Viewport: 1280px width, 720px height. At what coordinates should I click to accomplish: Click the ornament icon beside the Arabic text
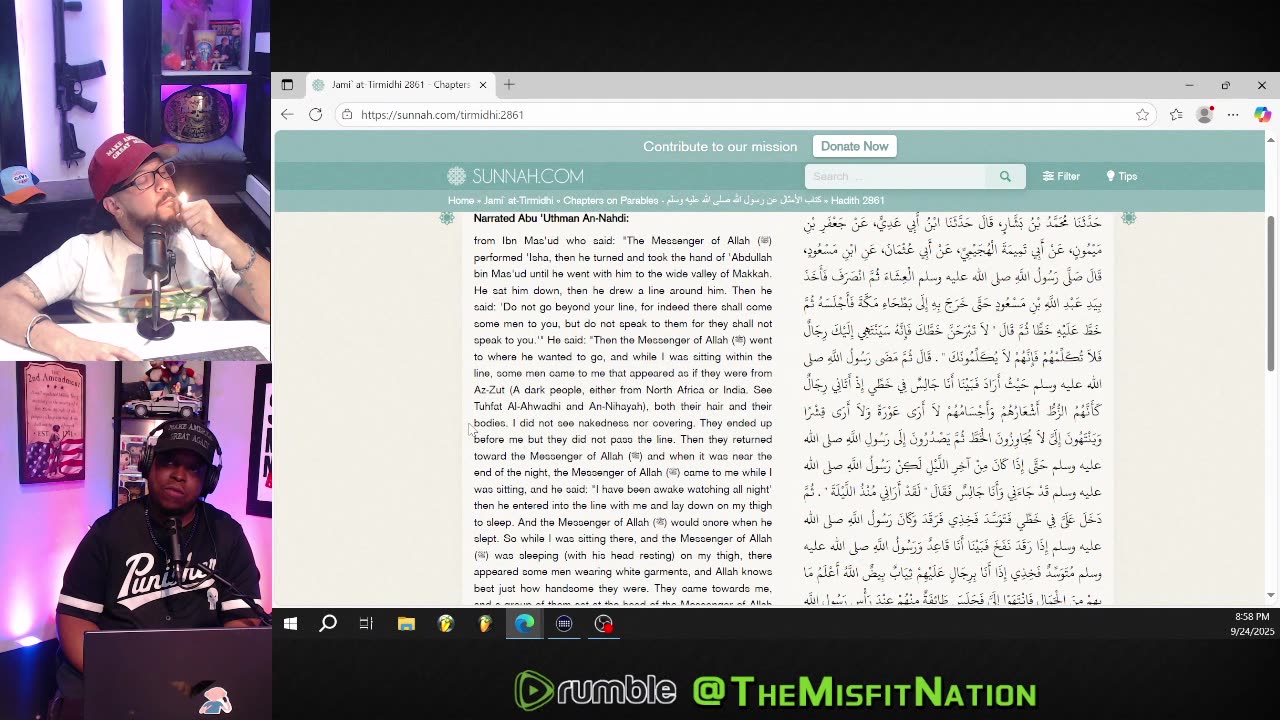1129,218
